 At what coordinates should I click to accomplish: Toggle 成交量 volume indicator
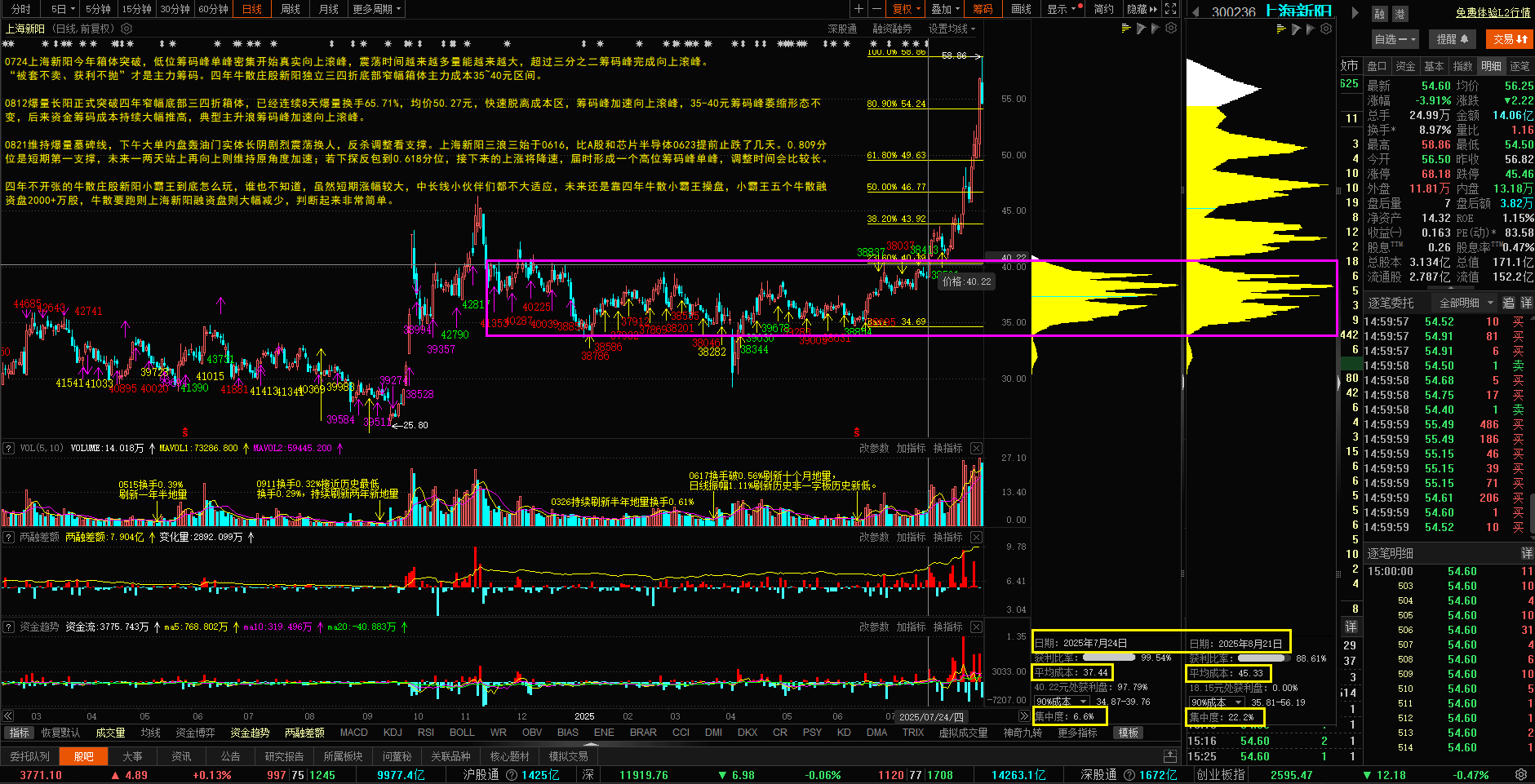point(110,733)
